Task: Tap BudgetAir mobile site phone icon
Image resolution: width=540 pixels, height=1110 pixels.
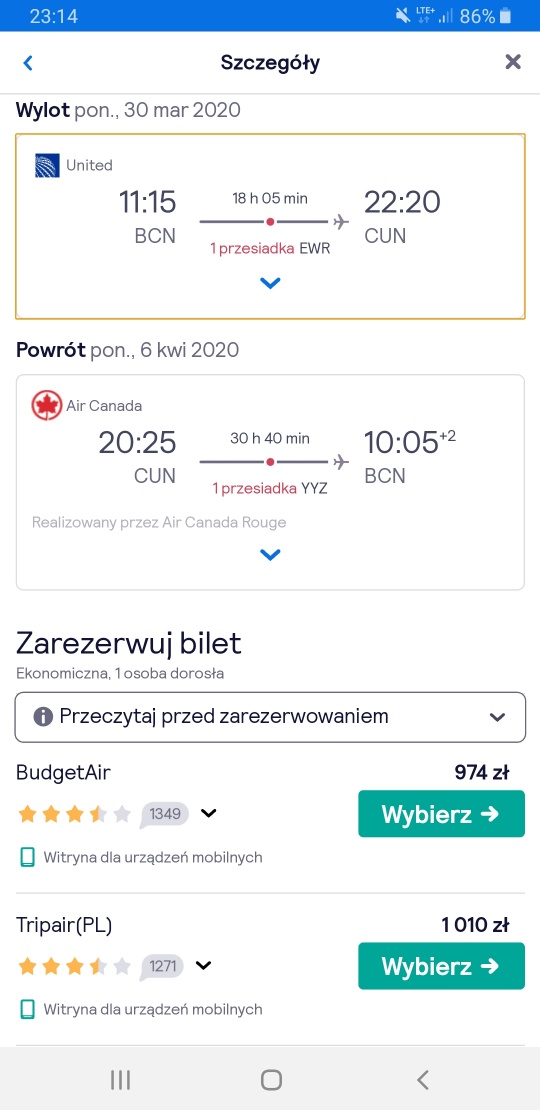Action: [28, 858]
